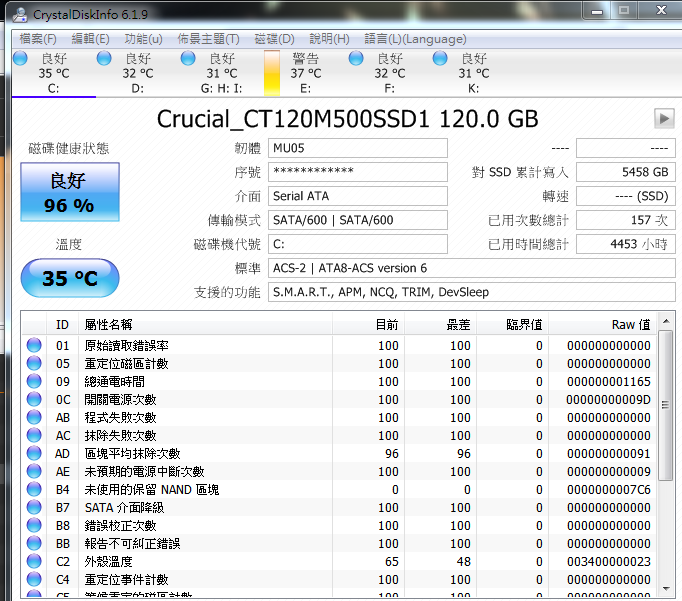Image resolution: width=682 pixels, height=601 pixels.
Task: Click status icon for attribute C4 row
Action: coord(34,579)
